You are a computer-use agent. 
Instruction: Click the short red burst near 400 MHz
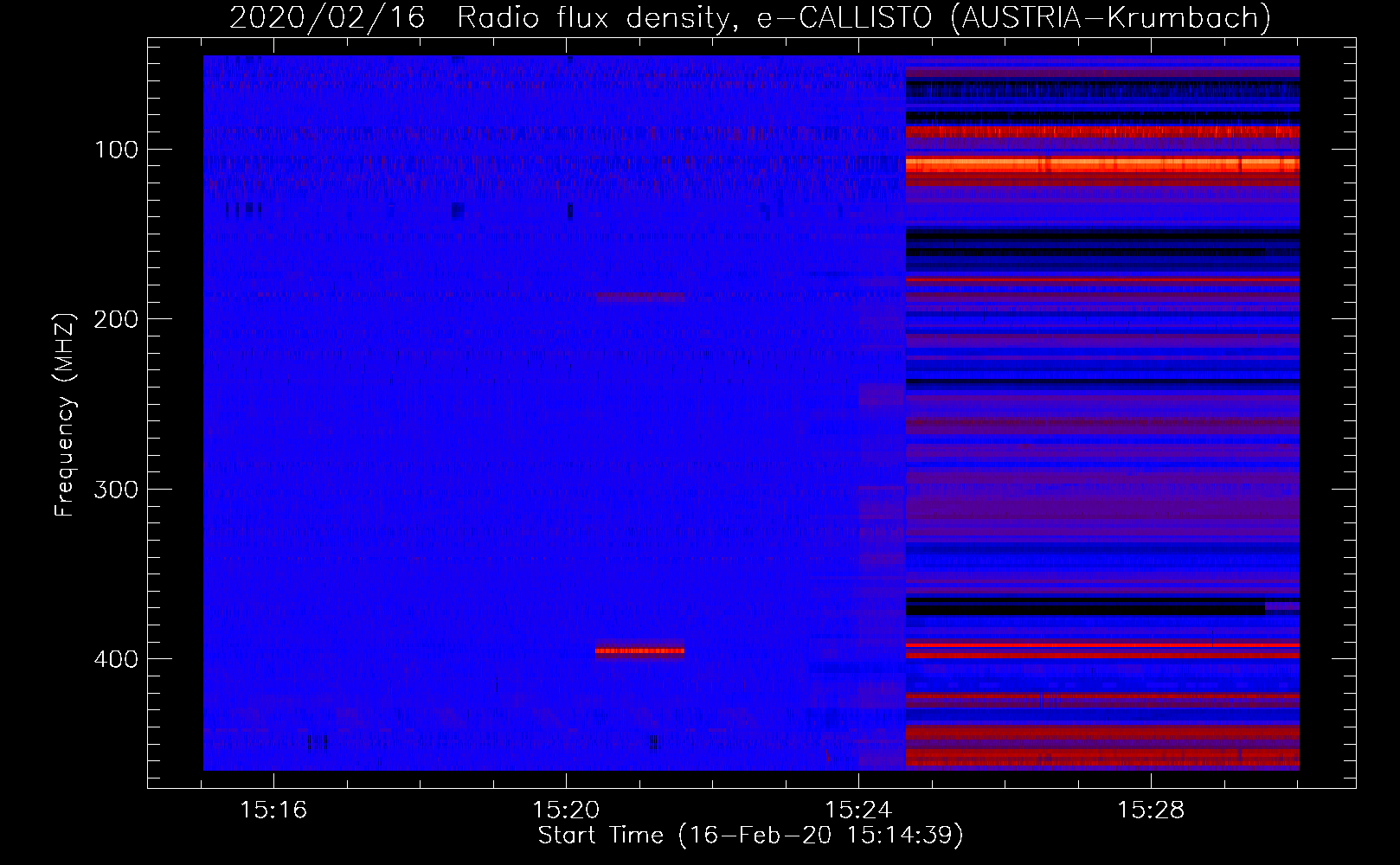639,650
